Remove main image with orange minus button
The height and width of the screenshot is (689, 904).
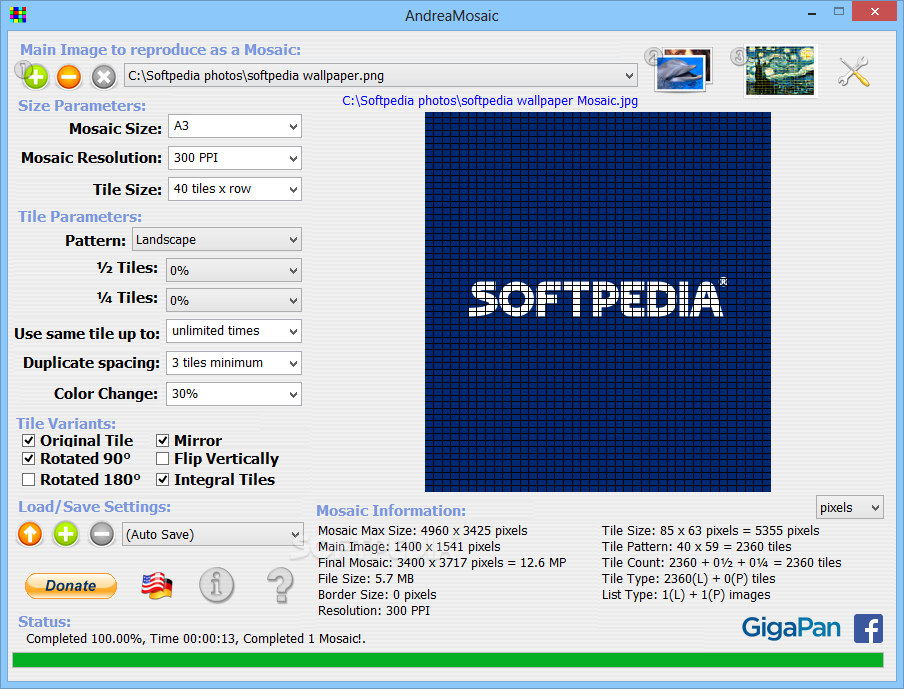click(69, 77)
